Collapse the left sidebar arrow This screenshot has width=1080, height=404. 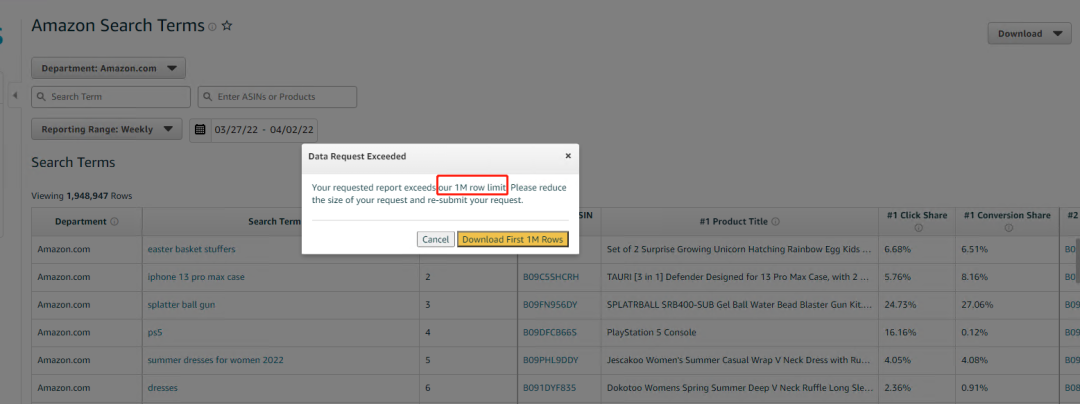tap(14, 95)
